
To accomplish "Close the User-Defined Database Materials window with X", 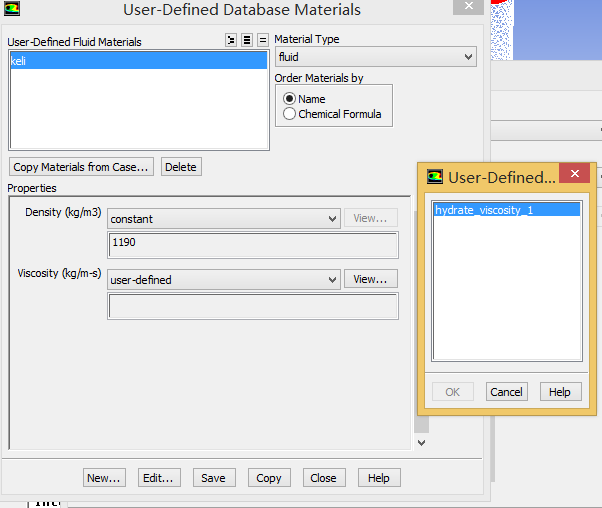I will click(x=468, y=7).
